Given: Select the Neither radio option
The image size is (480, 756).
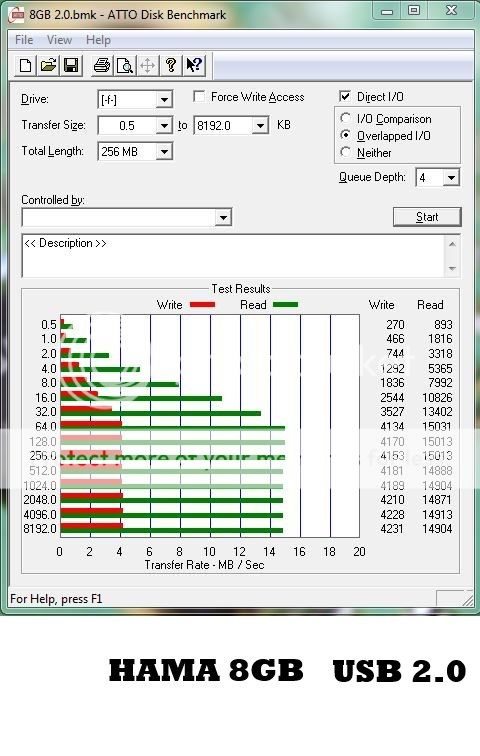Looking at the screenshot, I should pyautogui.click(x=345, y=152).
